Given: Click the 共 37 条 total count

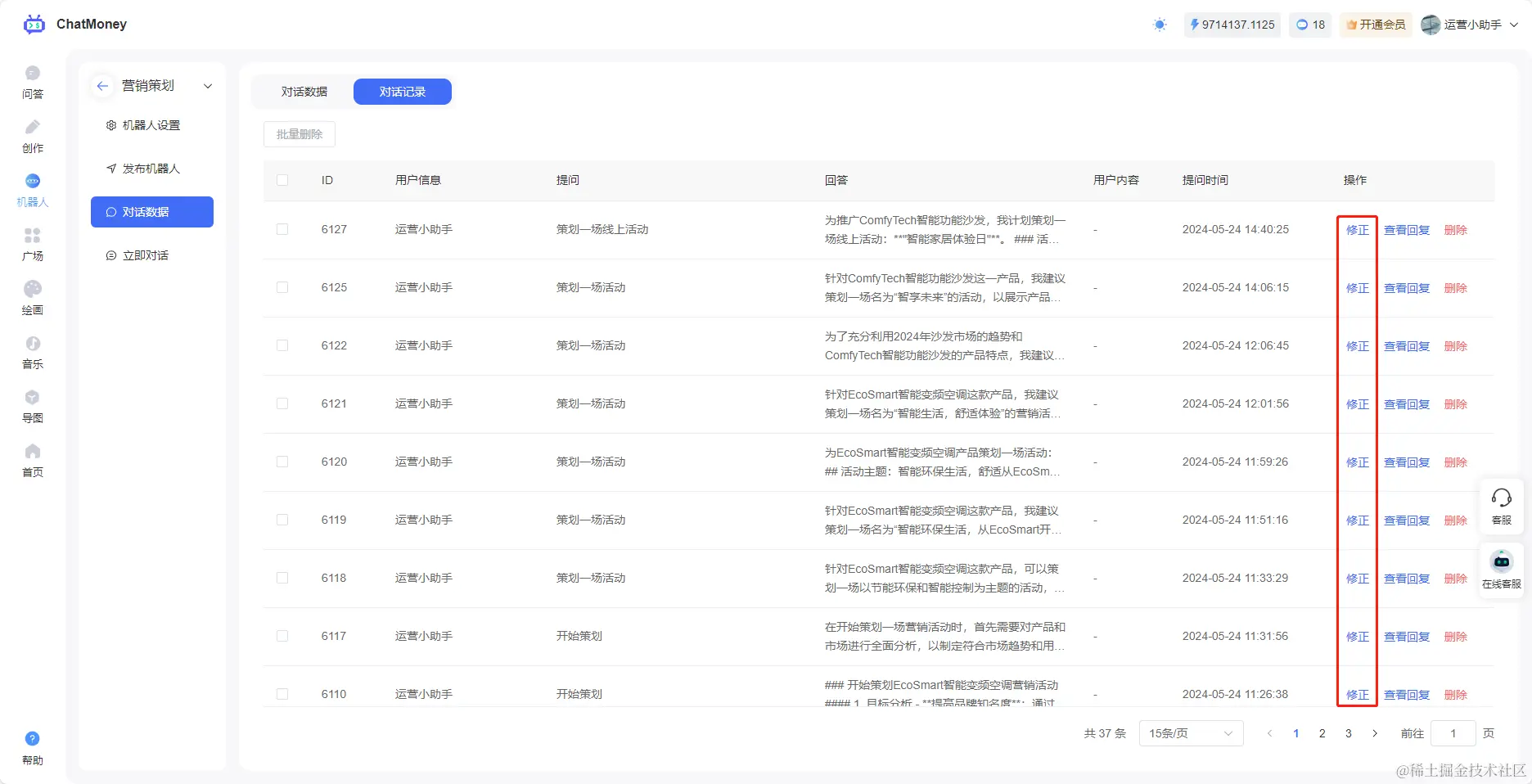Looking at the screenshot, I should 1105,733.
